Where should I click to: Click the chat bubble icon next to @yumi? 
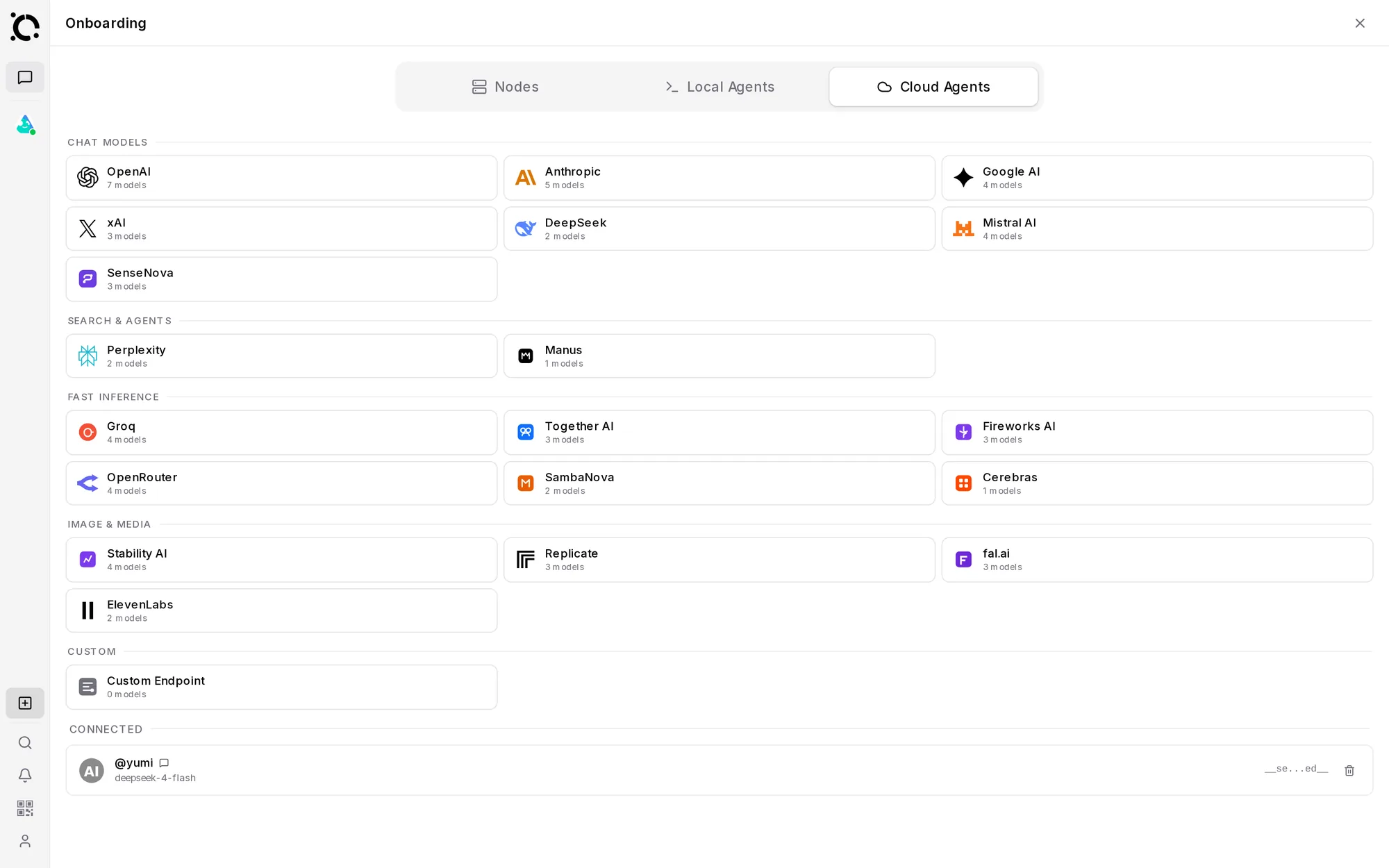tap(164, 763)
